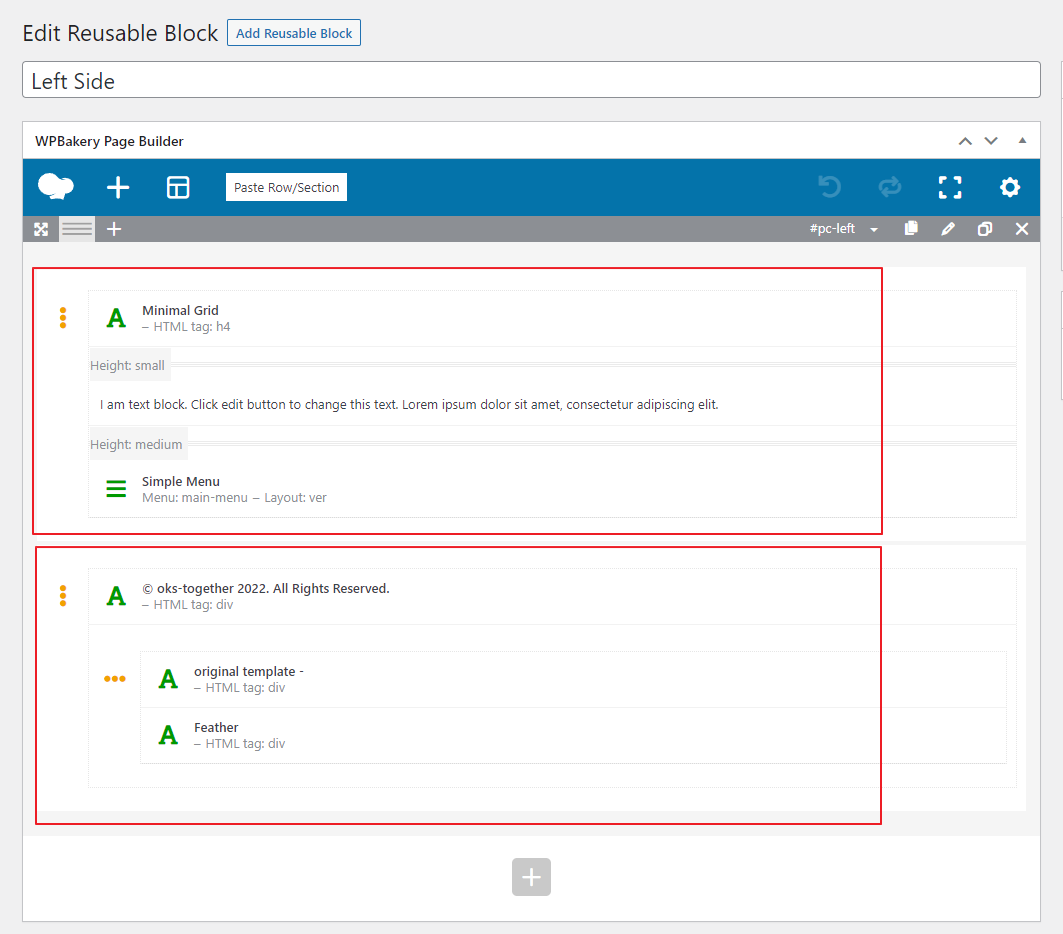Open page settings gear icon
The image size is (1063, 934).
click(x=1009, y=187)
